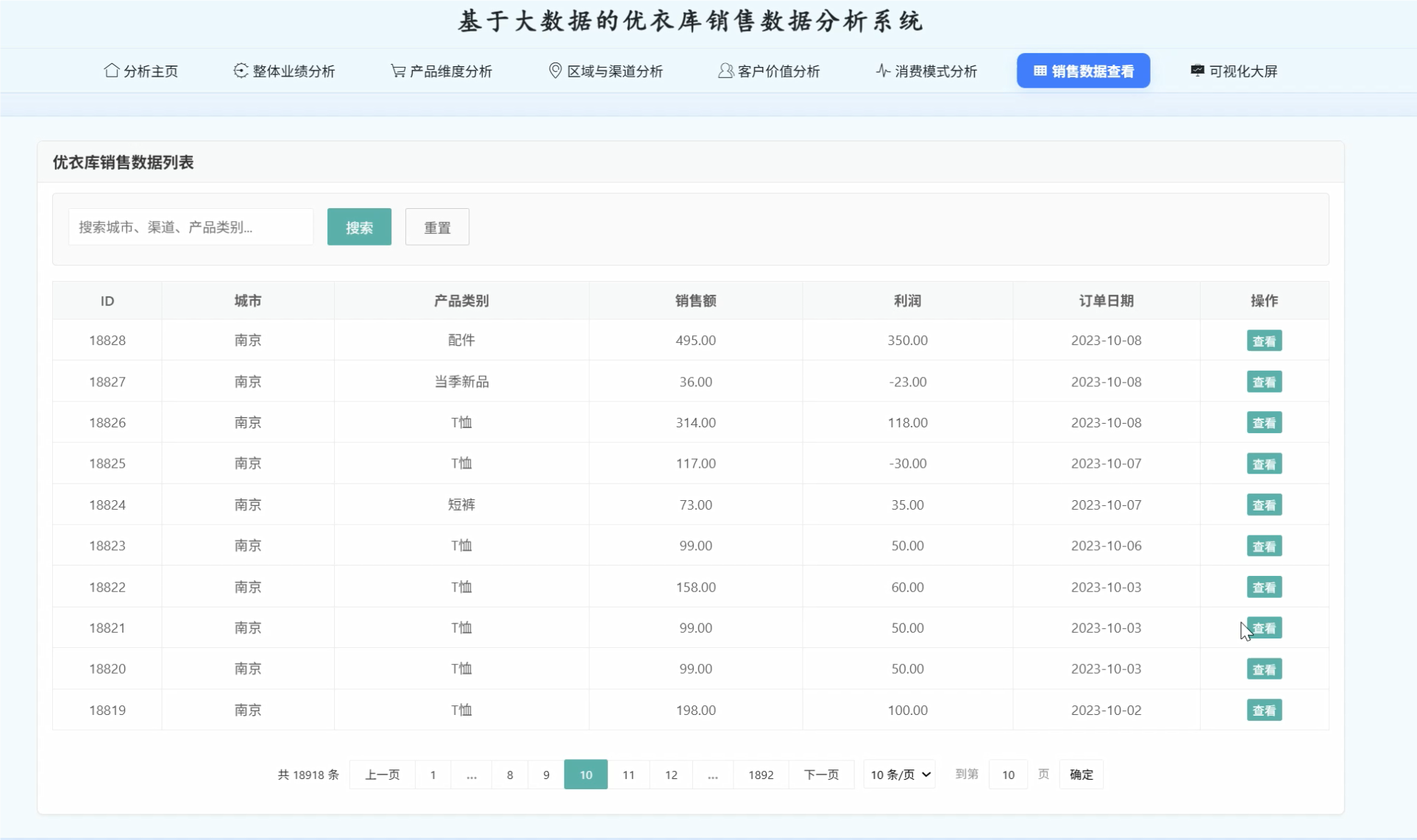The image size is (1417, 840).
Task: View details for record ID 18819
Action: point(1264,711)
